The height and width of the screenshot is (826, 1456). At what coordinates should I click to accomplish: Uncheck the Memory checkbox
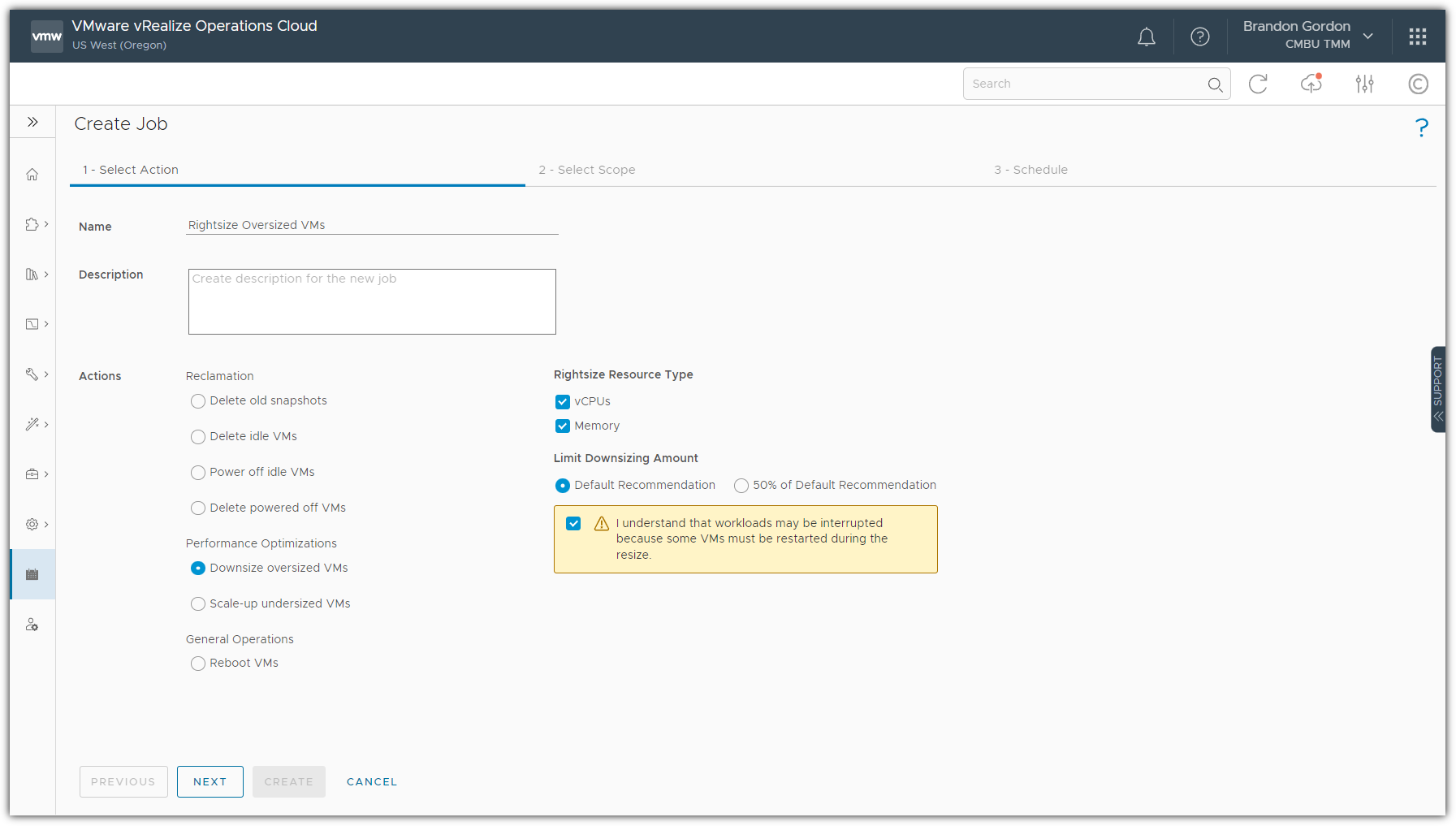[563, 426]
